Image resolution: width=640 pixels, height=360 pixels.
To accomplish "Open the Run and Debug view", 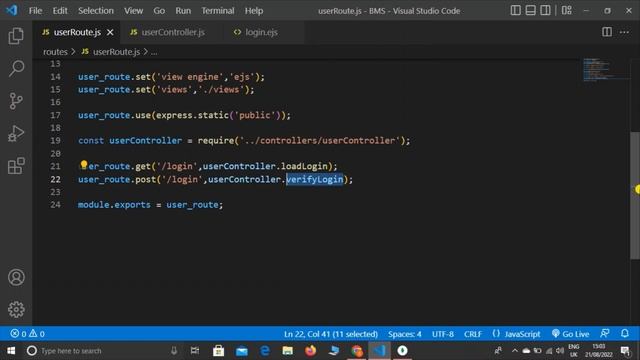I will click(x=16, y=133).
